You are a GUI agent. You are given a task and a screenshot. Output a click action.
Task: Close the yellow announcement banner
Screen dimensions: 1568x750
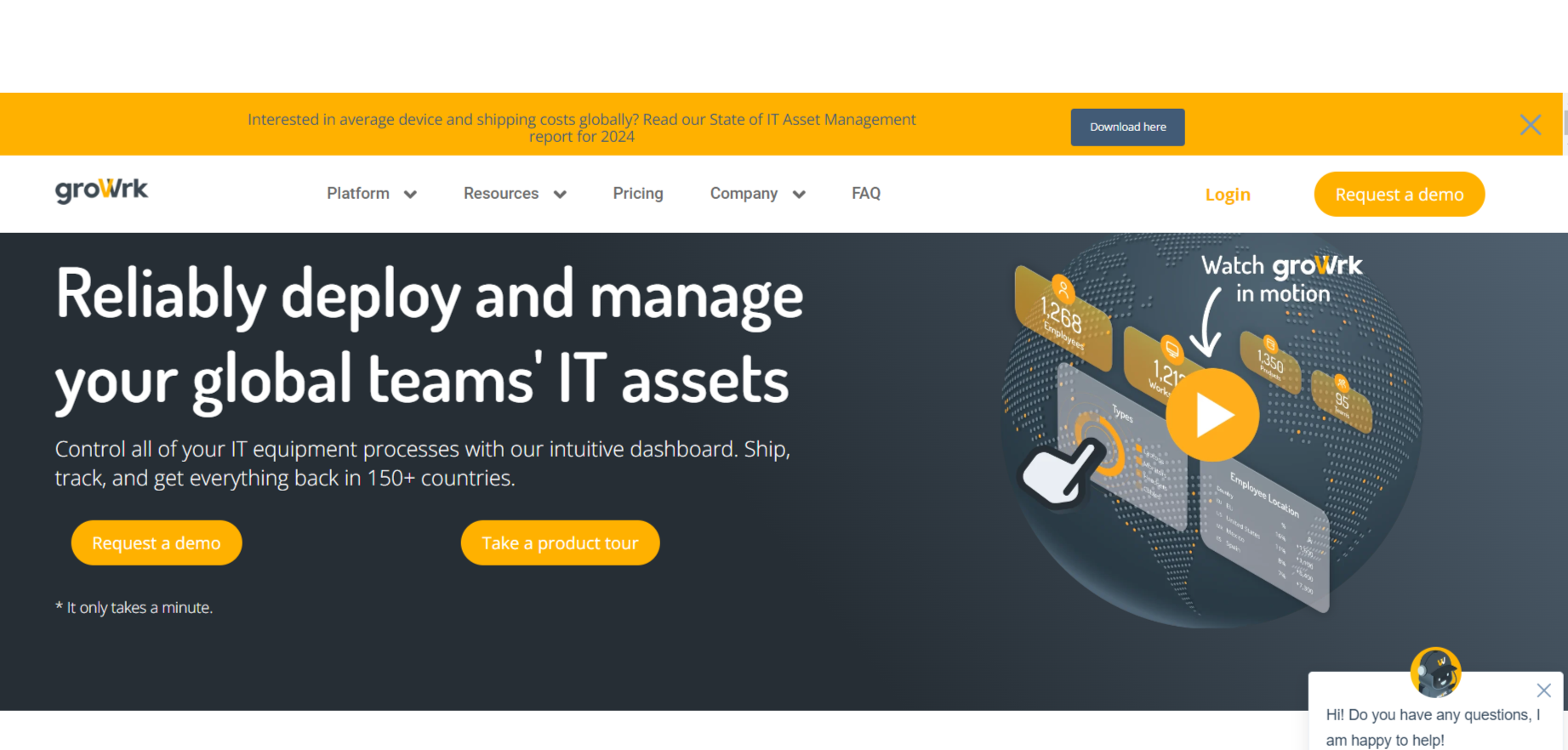click(x=1530, y=125)
